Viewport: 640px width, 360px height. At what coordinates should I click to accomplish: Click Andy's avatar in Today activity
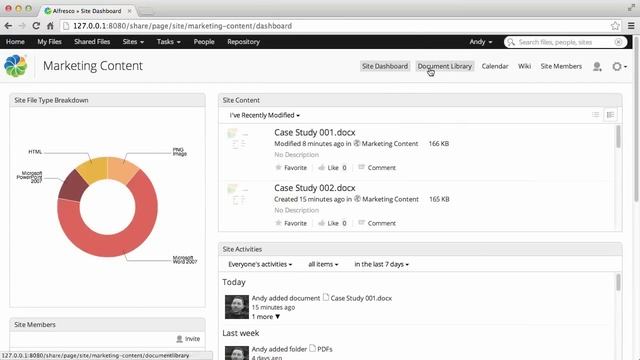pyautogui.click(x=237, y=307)
